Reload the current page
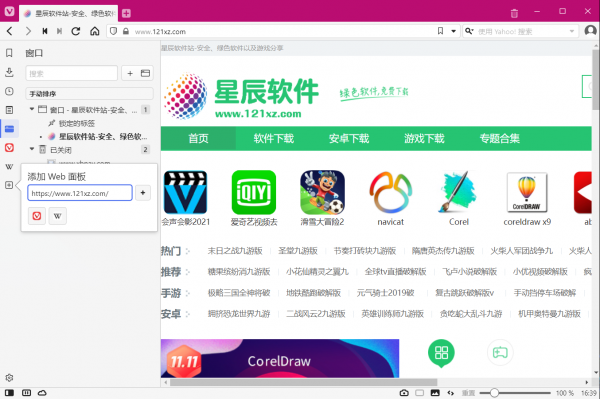The height and width of the screenshot is (399, 600). tap(76, 31)
